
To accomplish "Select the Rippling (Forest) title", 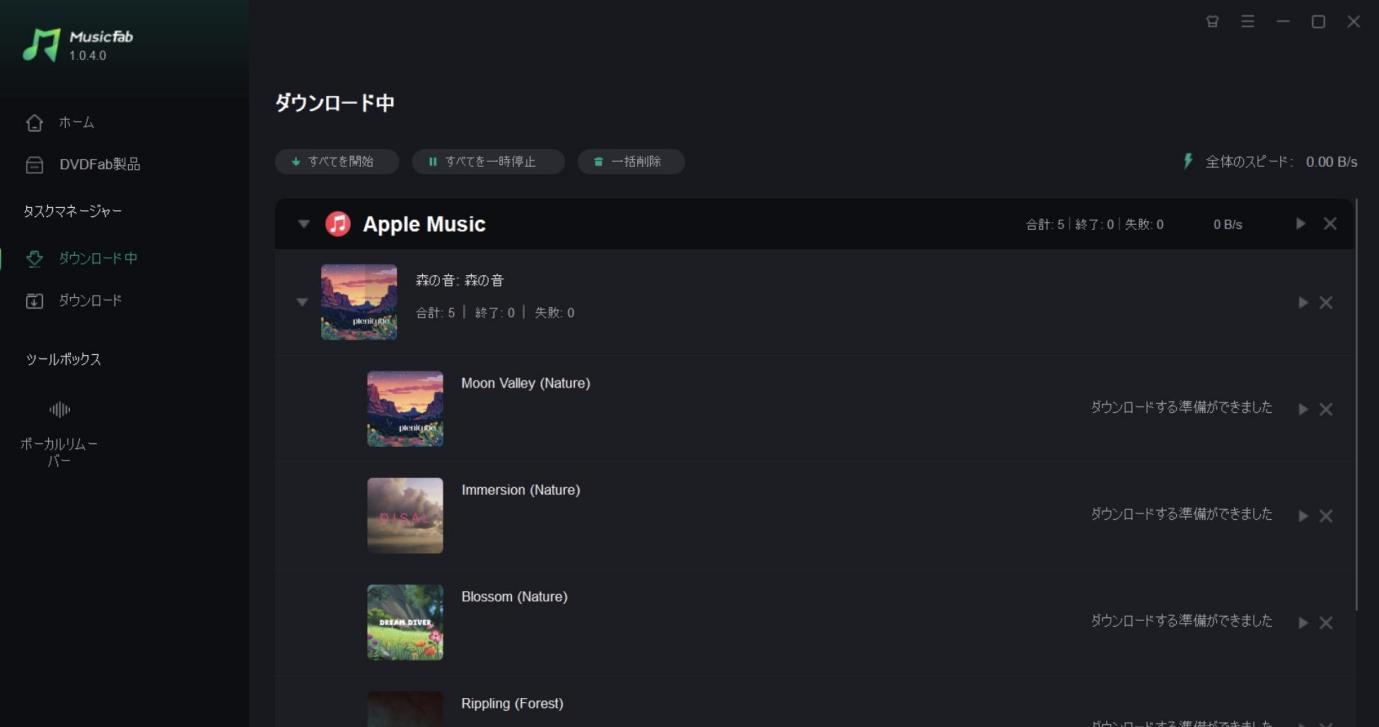I will (512, 704).
